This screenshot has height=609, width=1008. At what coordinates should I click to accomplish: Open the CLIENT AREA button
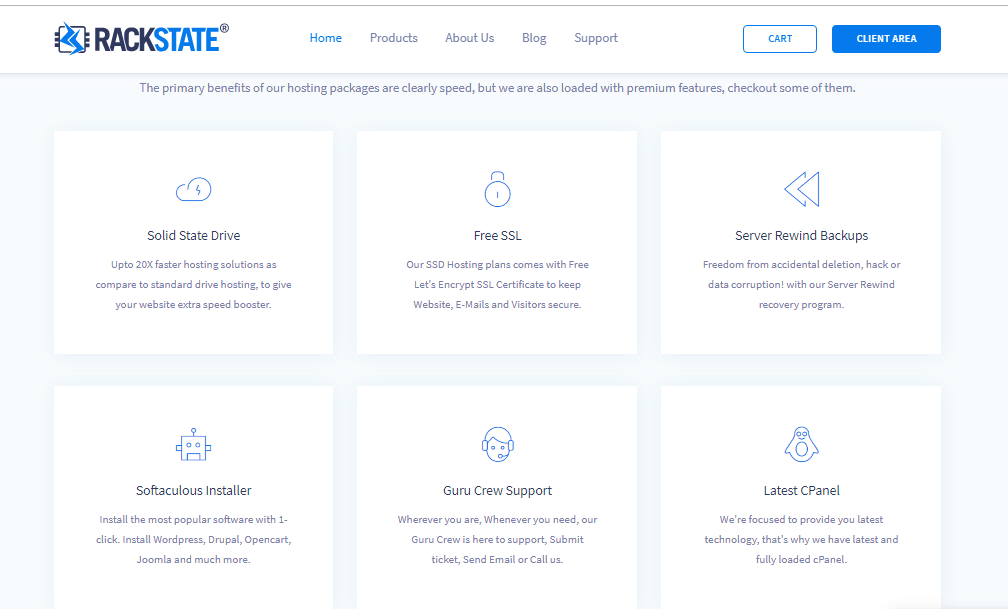[x=886, y=39]
